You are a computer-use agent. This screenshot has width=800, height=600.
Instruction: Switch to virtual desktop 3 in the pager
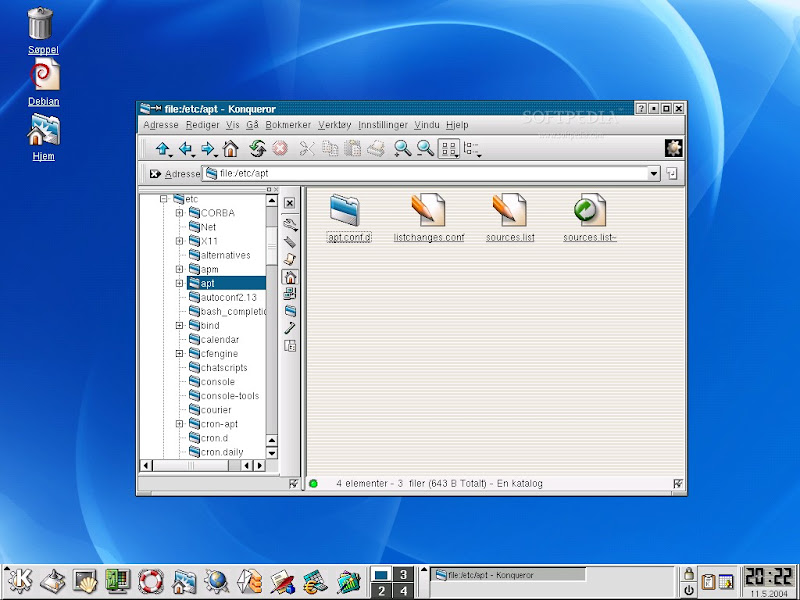402,573
